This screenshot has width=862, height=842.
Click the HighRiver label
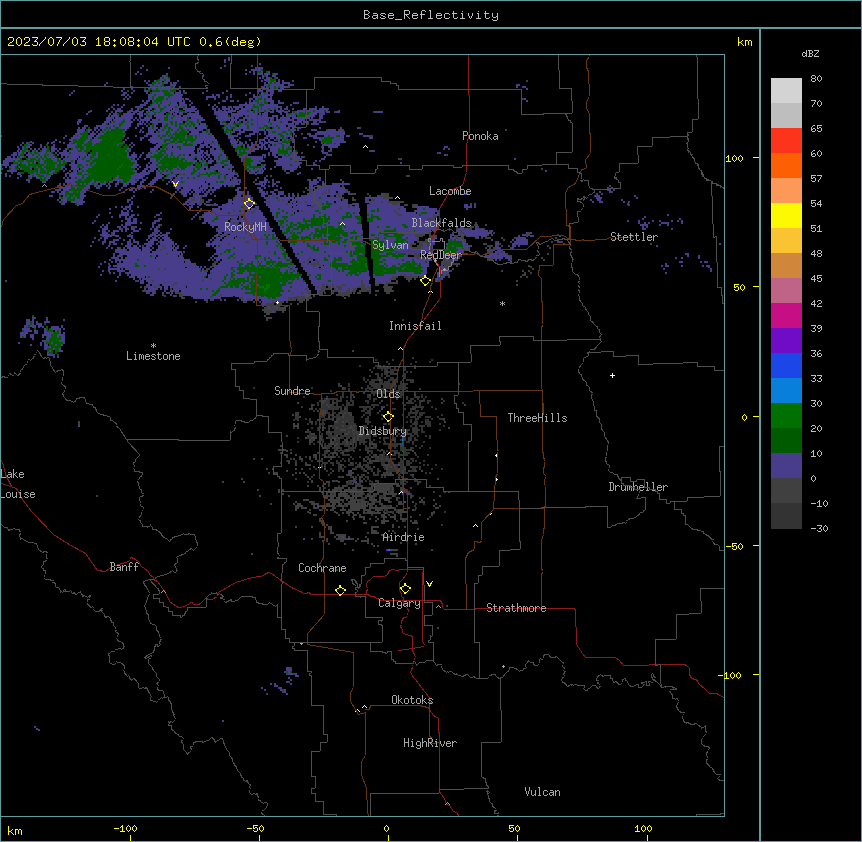430,743
